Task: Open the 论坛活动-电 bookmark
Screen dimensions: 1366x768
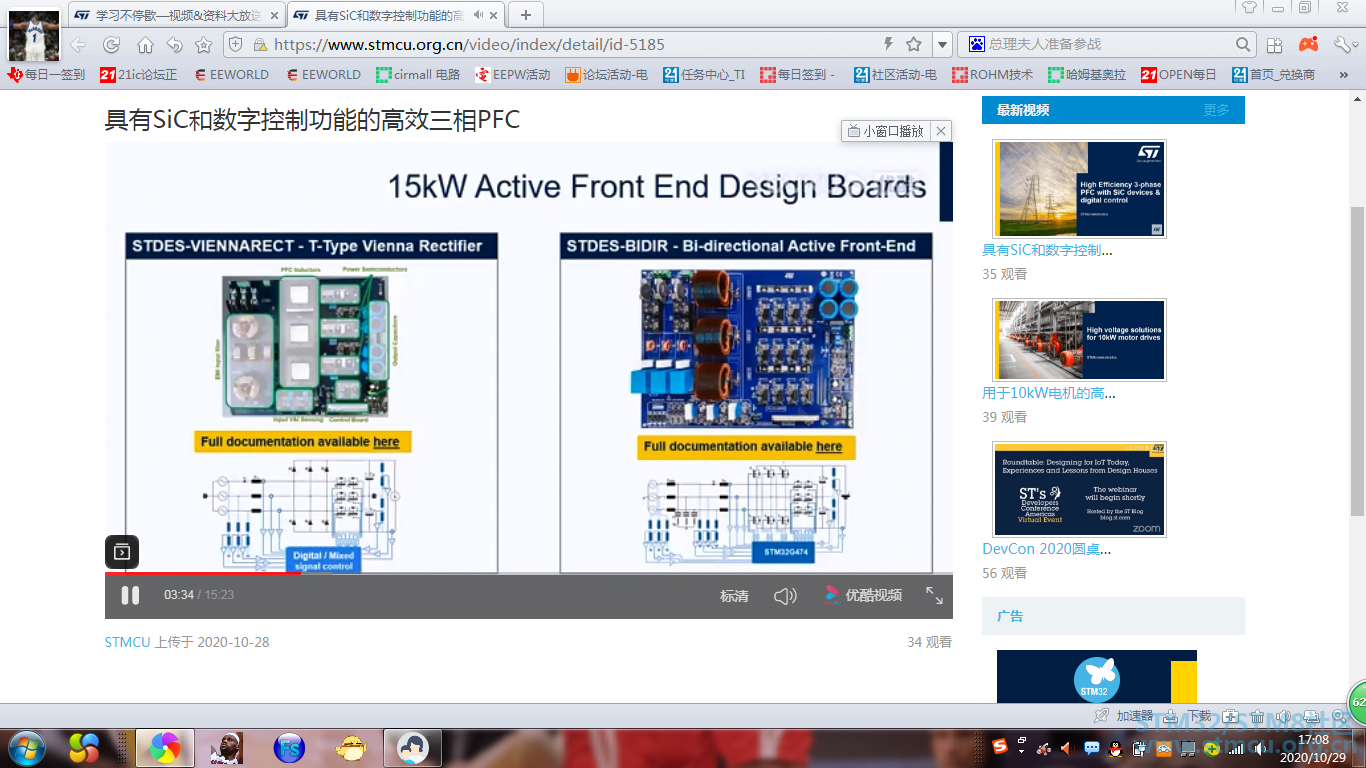Action: click(607, 74)
